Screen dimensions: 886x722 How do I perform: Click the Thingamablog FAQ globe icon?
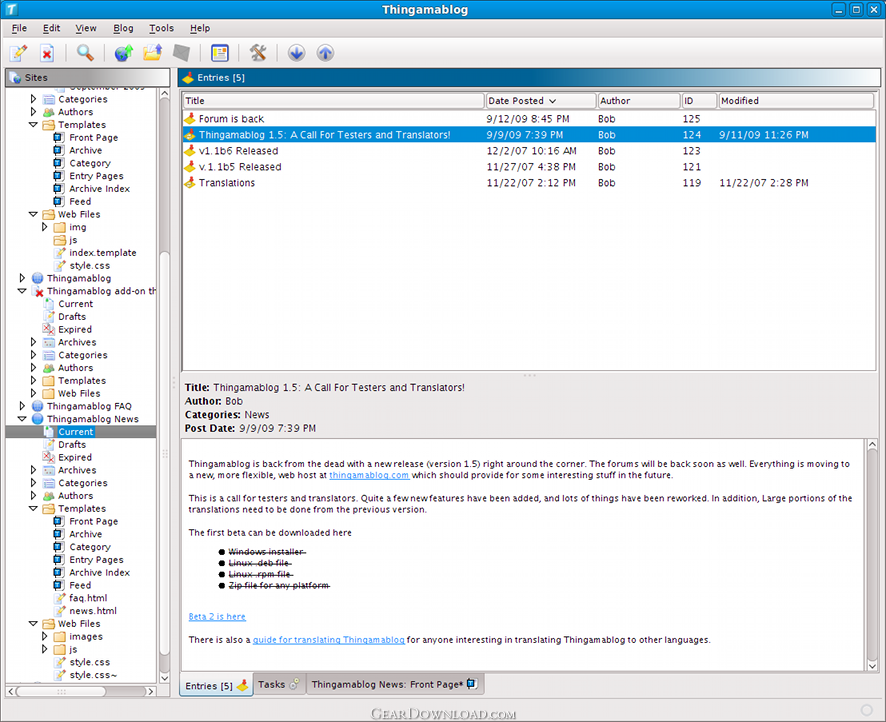coord(38,406)
